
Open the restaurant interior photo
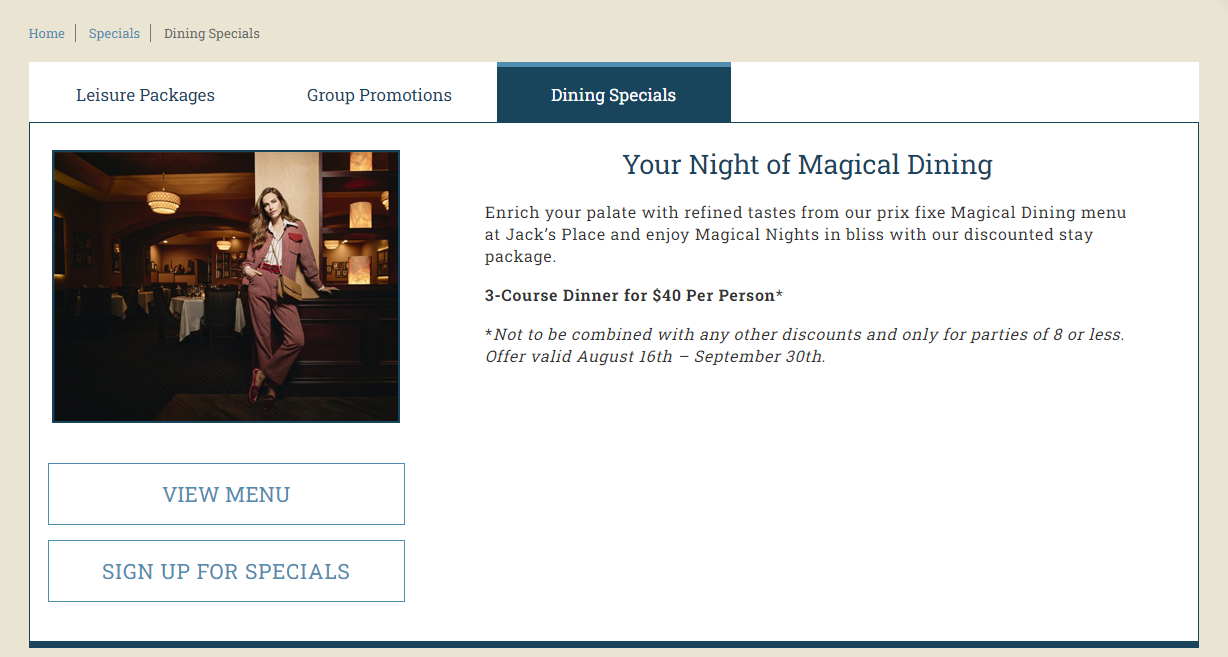pos(226,287)
